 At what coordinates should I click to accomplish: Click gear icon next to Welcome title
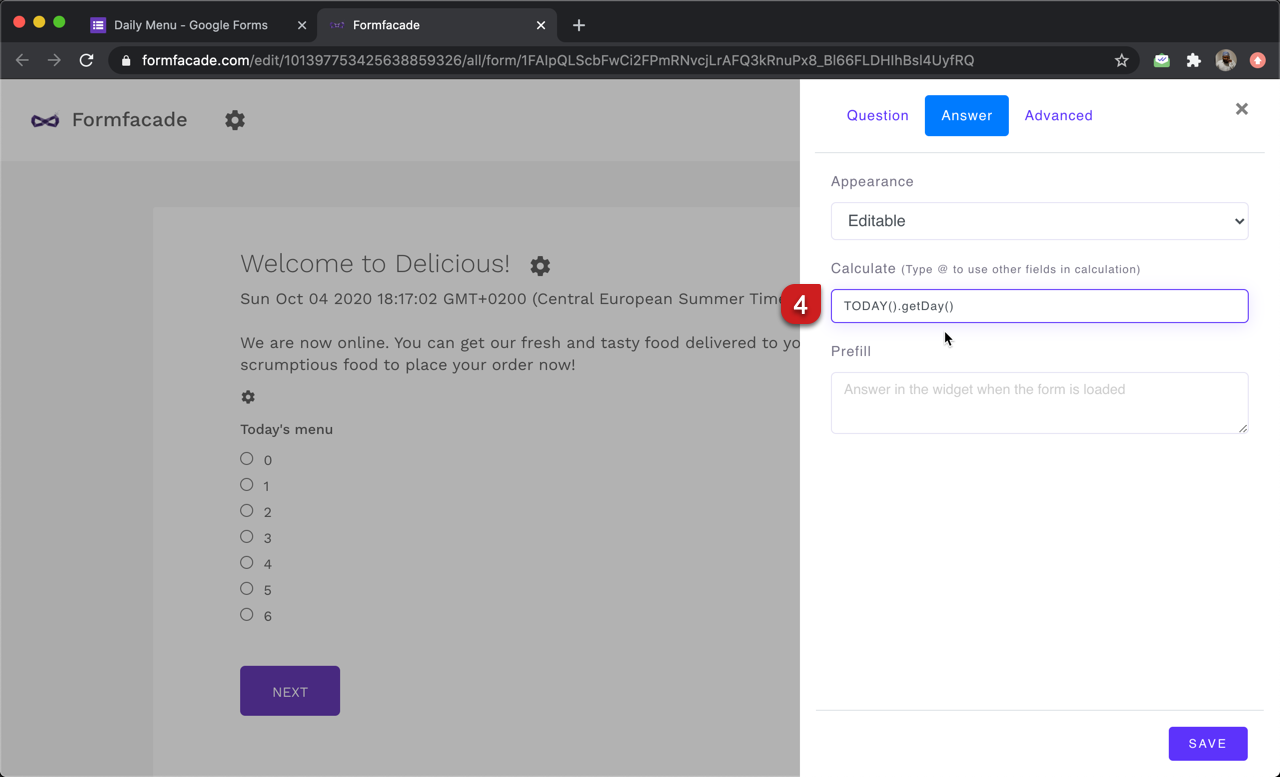(540, 265)
